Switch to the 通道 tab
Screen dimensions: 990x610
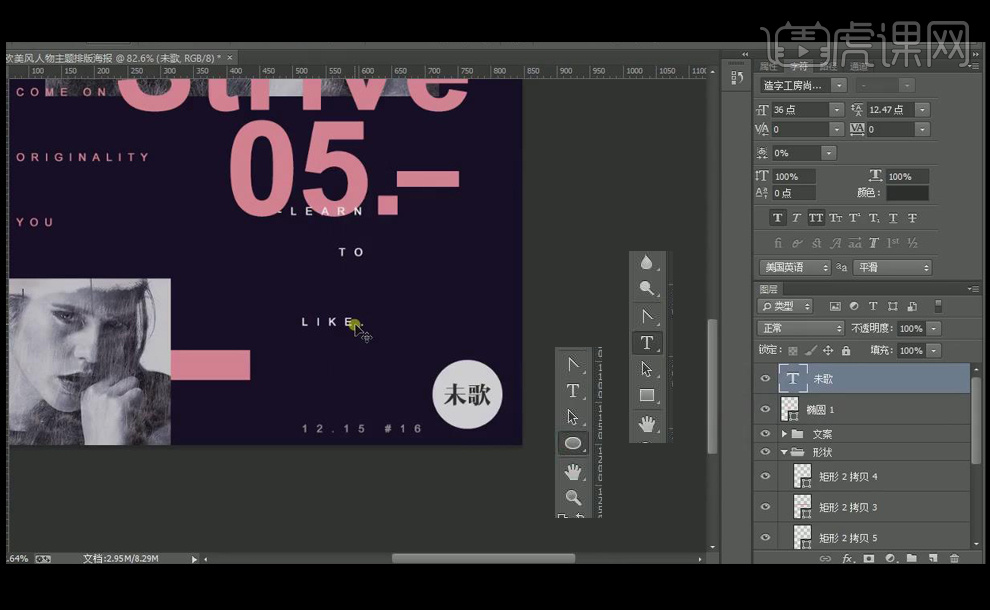pyautogui.click(x=858, y=66)
